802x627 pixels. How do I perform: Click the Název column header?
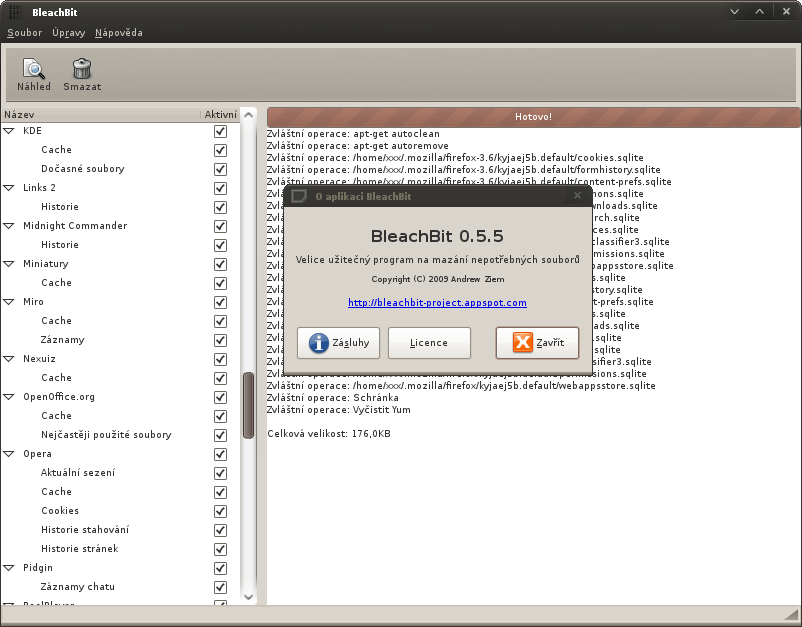[101, 115]
